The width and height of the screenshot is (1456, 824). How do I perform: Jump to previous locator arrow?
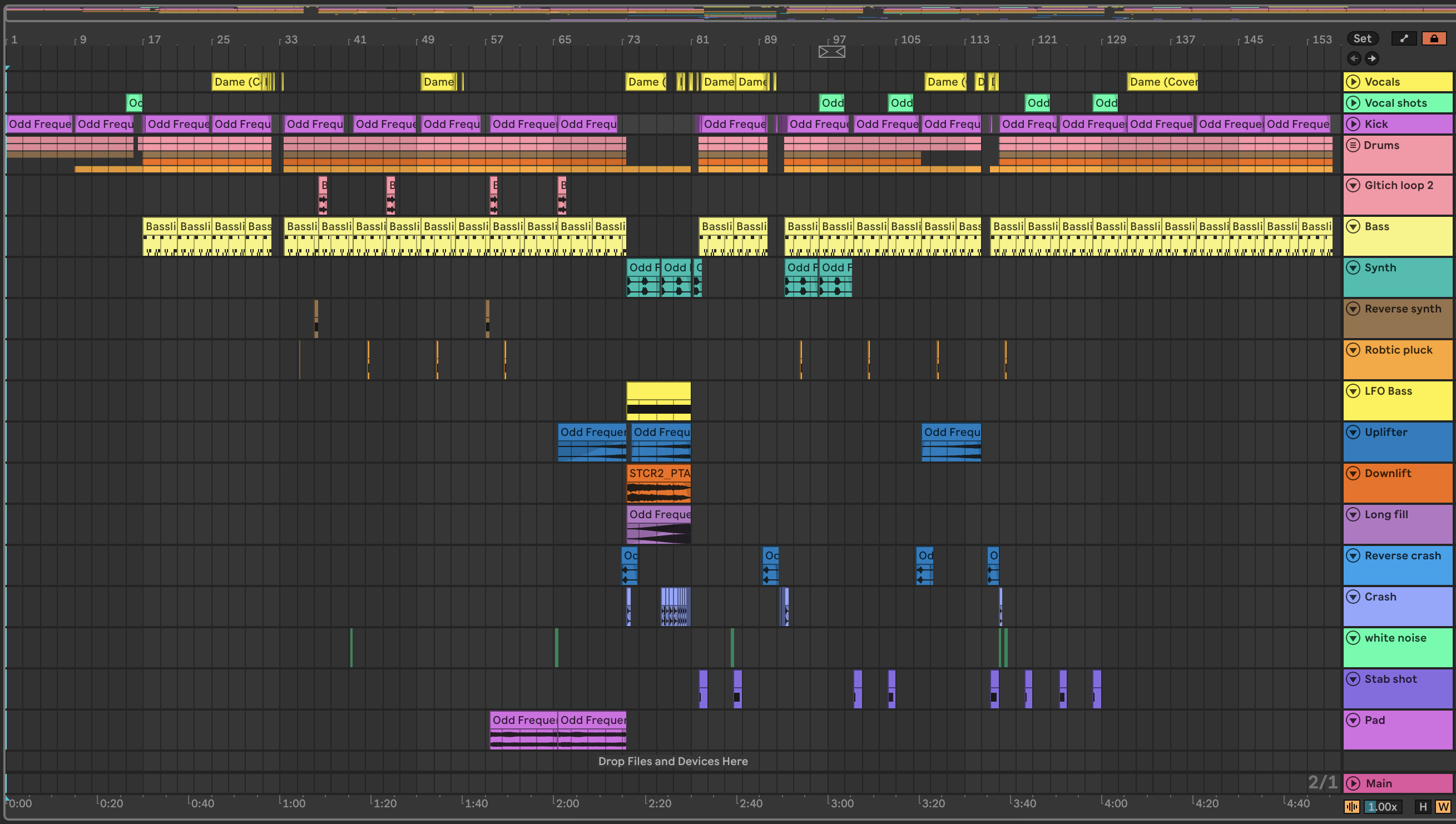coord(1354,58)
